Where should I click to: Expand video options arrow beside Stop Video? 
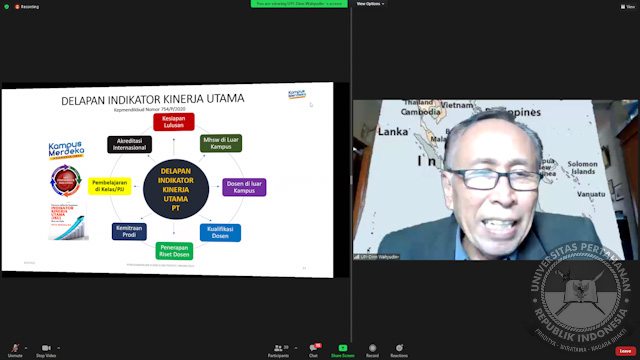[x=58, y=348]
